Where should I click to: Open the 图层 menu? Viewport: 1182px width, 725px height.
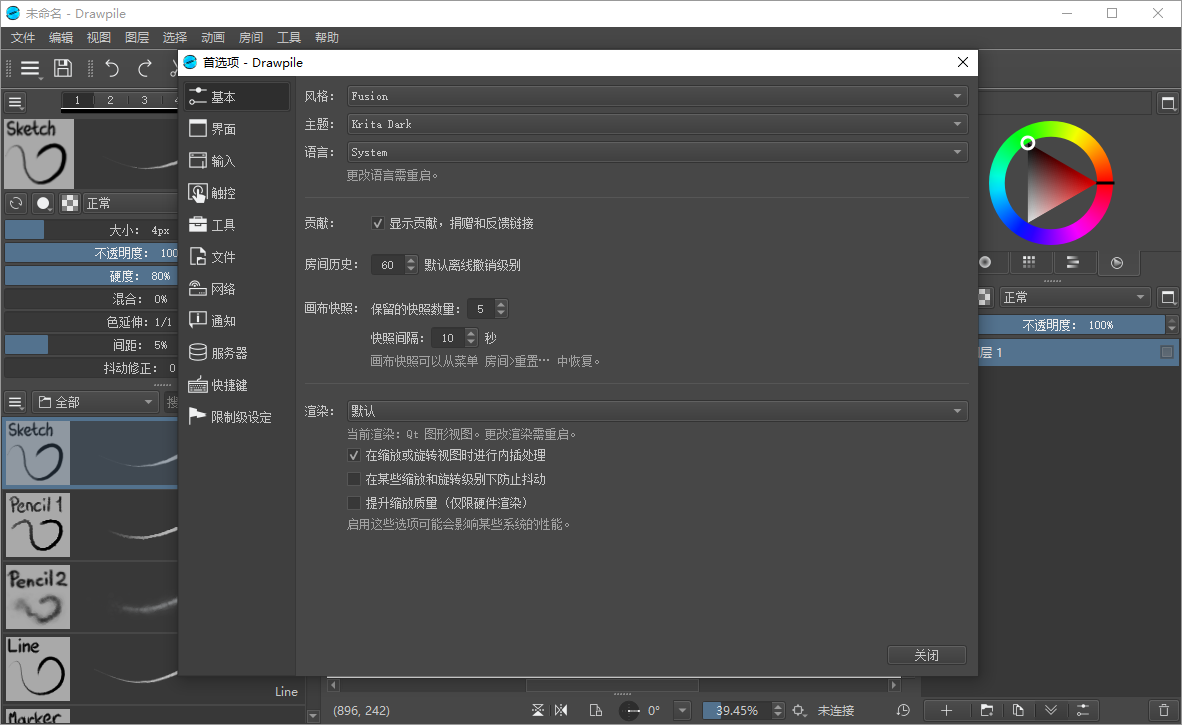point(136,38)
